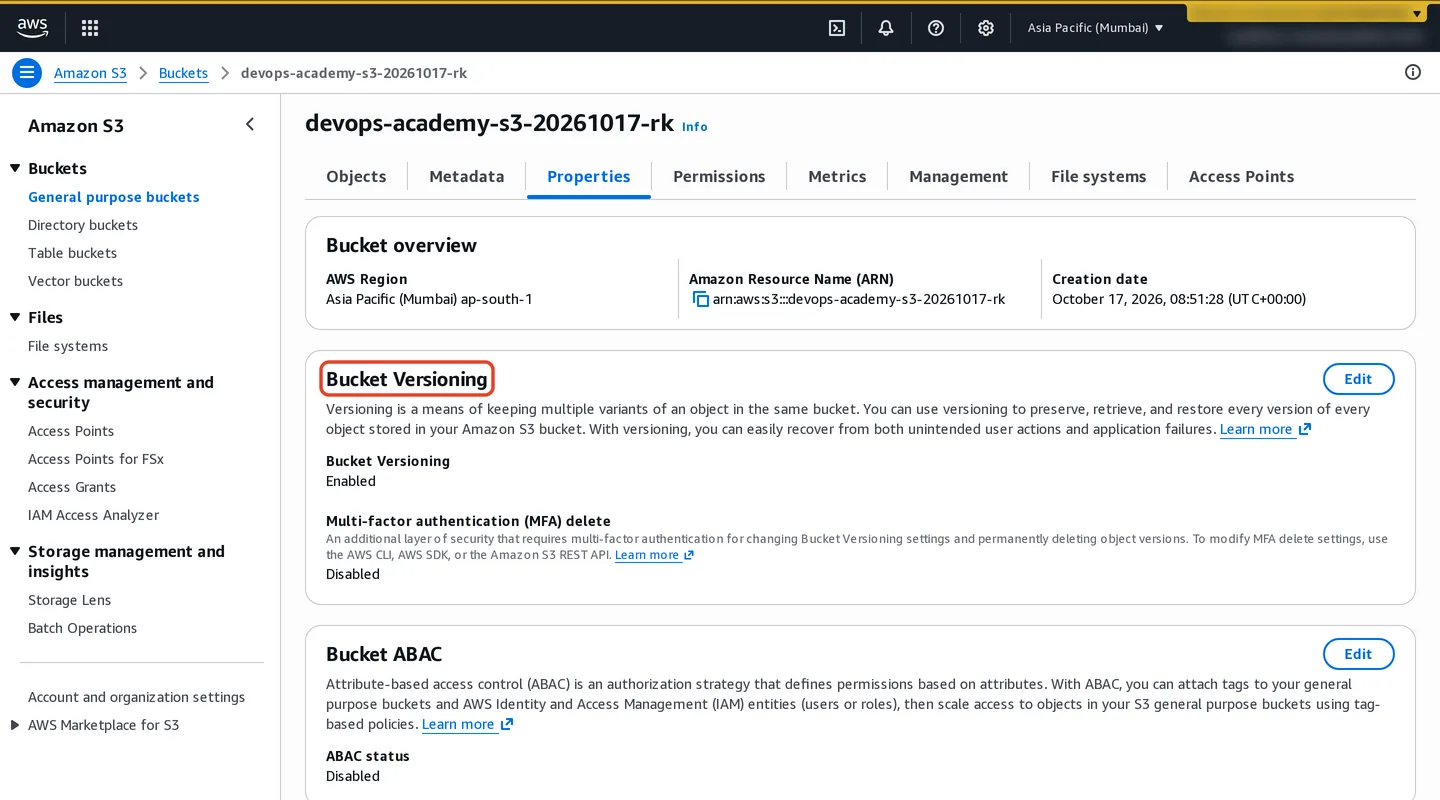Collapse the Amazon S3 sidebar panel

(x=250, y=124)
